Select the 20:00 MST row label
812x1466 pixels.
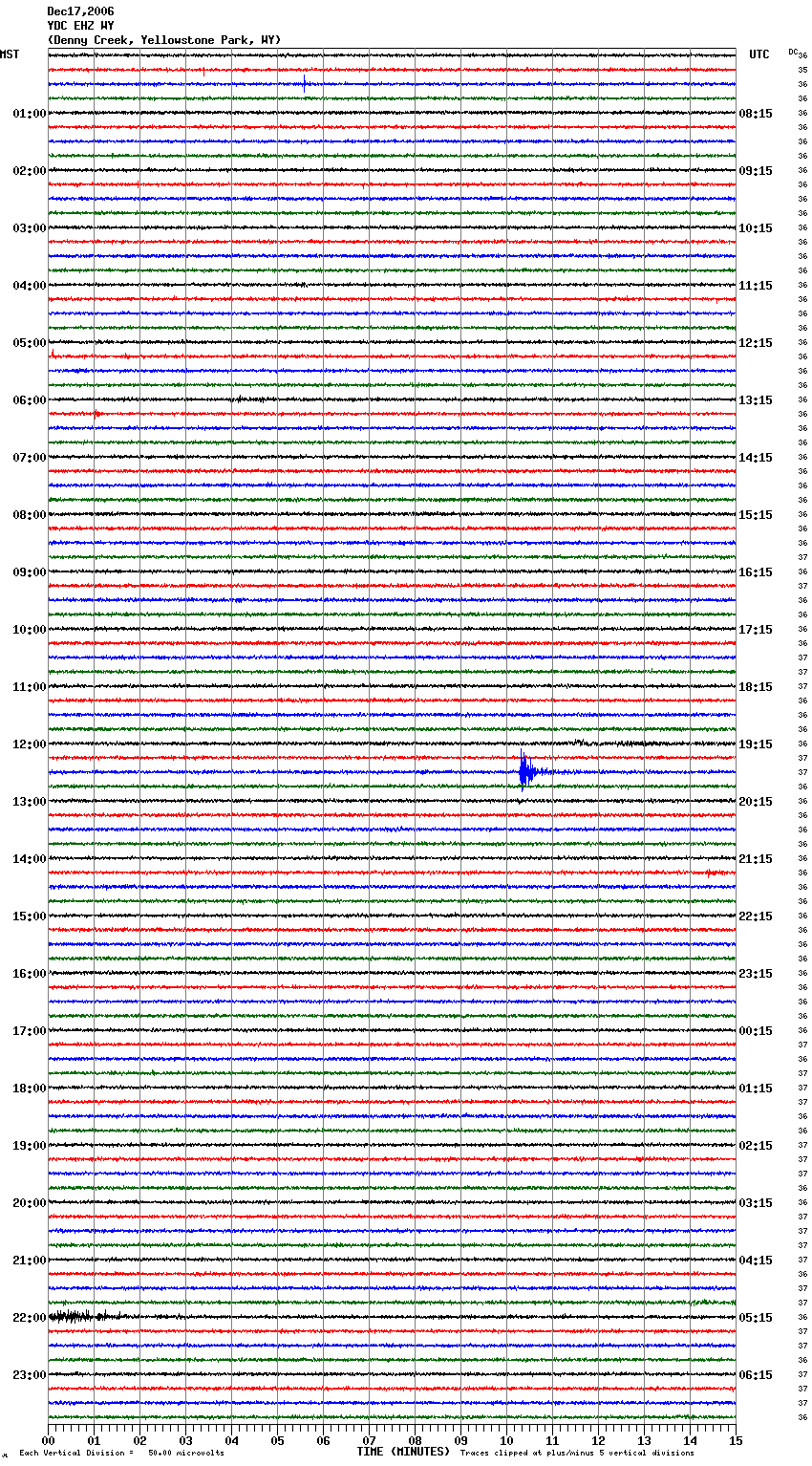click(x=29, y=1203)
